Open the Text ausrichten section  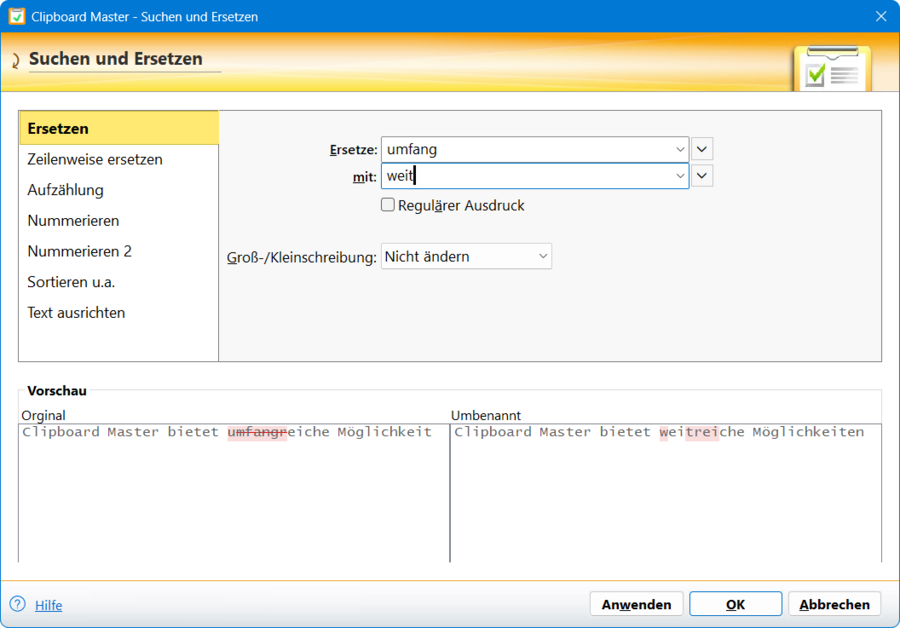click(119, 313)
